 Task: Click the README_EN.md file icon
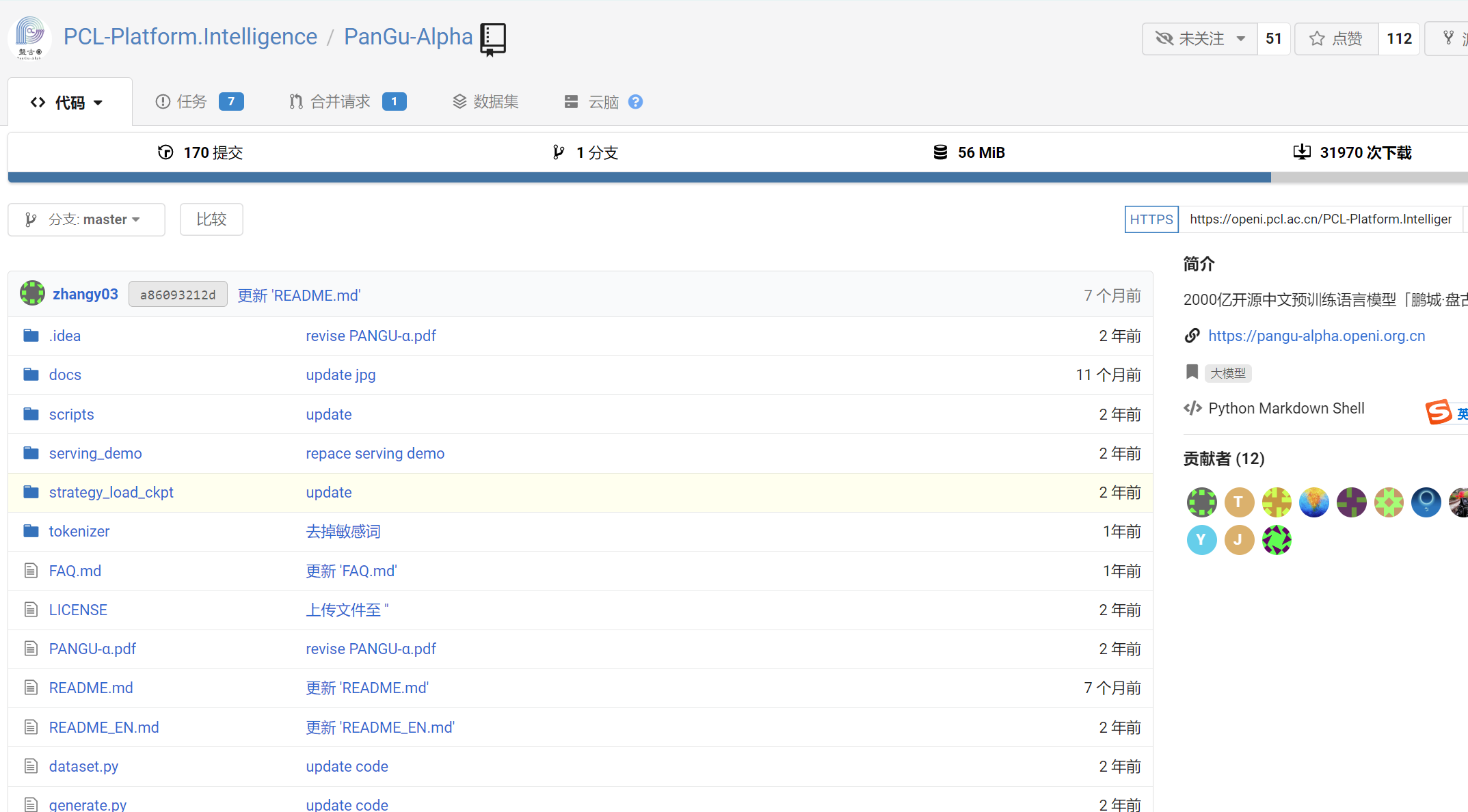pyautogui.click(x=31, y=727)
